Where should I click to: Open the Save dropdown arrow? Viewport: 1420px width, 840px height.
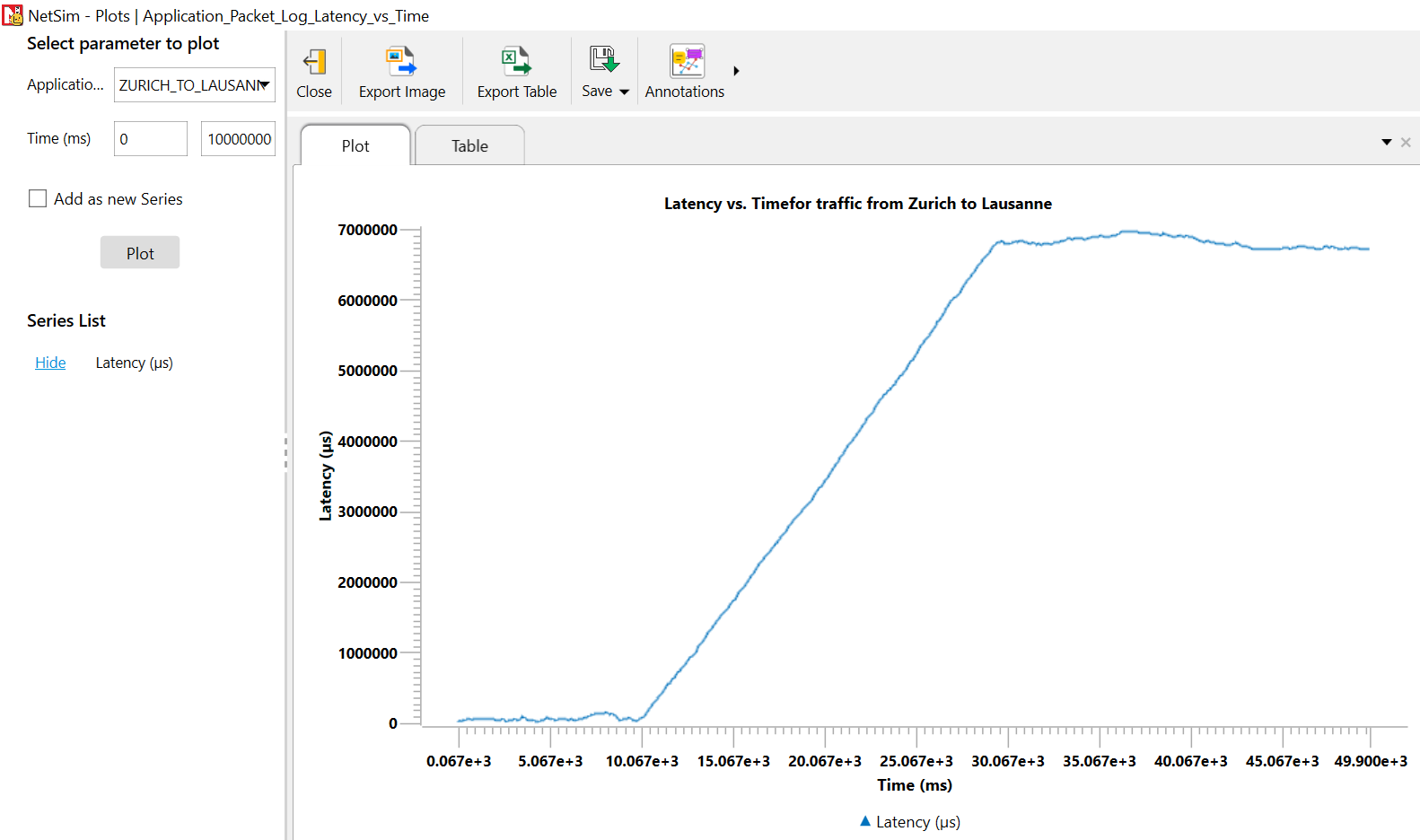(x=625, y=92)
